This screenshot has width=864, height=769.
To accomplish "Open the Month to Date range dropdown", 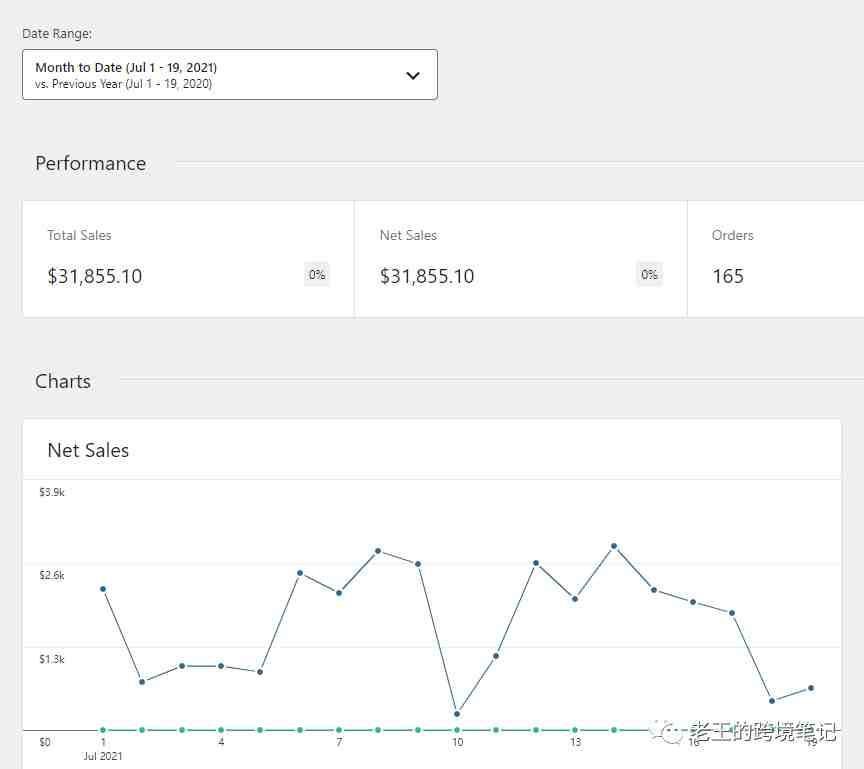I will 230,75.
